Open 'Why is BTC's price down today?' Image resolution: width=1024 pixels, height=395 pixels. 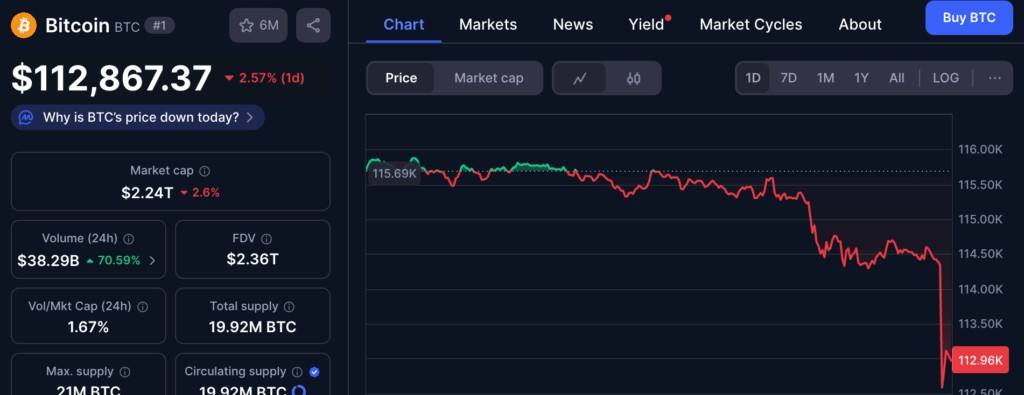[x=138, y=118]
